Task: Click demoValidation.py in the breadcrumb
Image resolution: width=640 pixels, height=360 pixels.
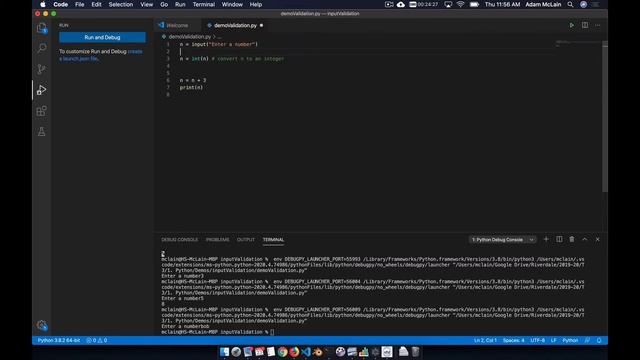Action: (190, 37)
